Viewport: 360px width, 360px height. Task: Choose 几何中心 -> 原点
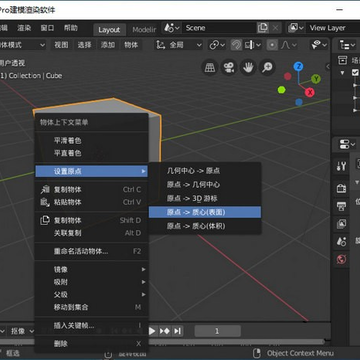pyautogui.click(x=205, y=171)
